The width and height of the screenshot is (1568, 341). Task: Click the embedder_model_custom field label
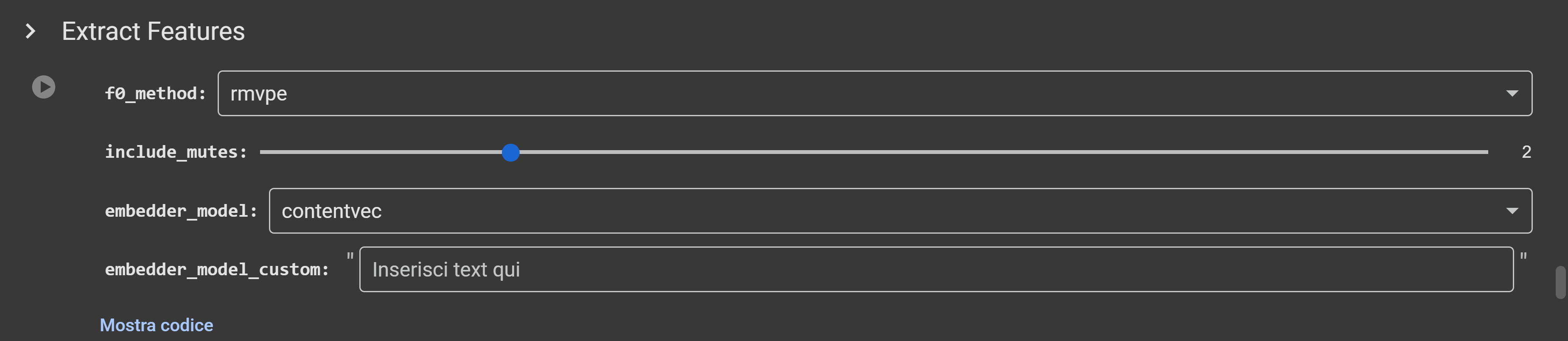click(217, 269)
